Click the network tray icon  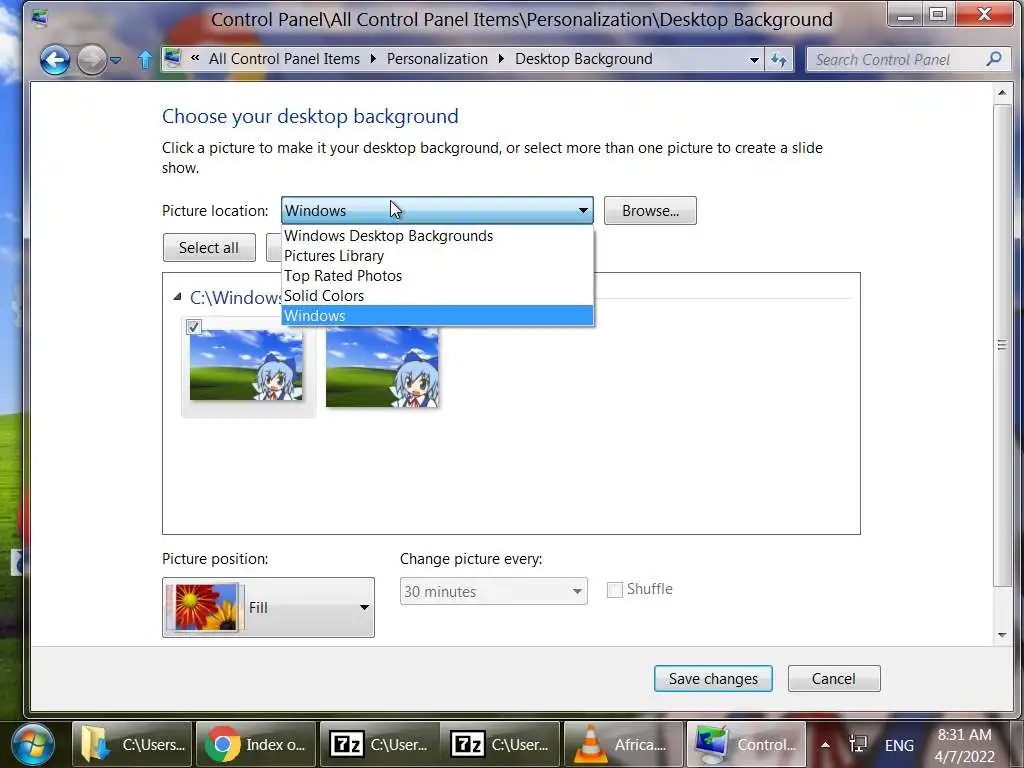[x=857, y=744]
